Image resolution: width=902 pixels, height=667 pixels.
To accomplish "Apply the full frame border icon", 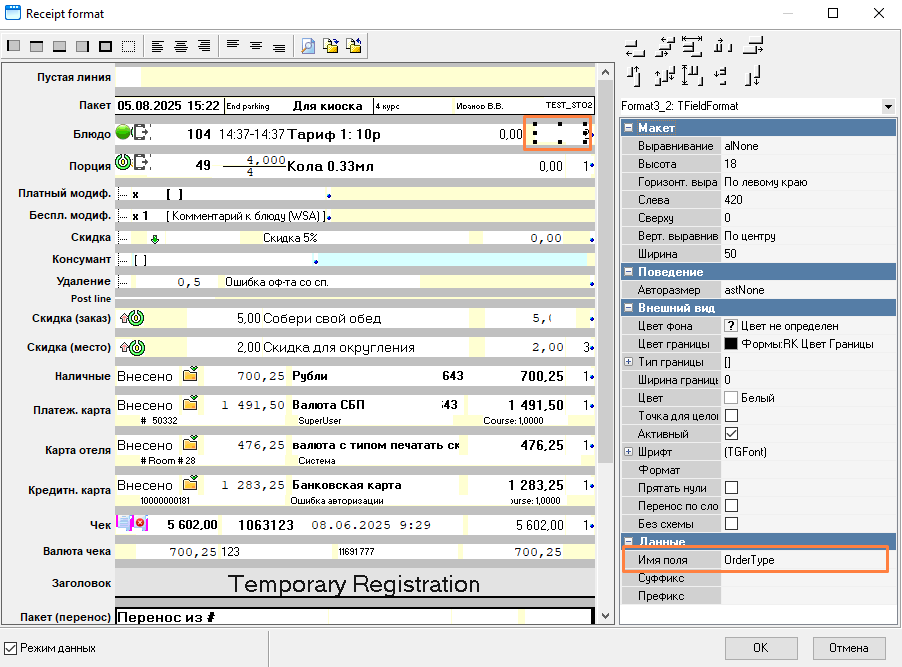I will click(105, 46).
